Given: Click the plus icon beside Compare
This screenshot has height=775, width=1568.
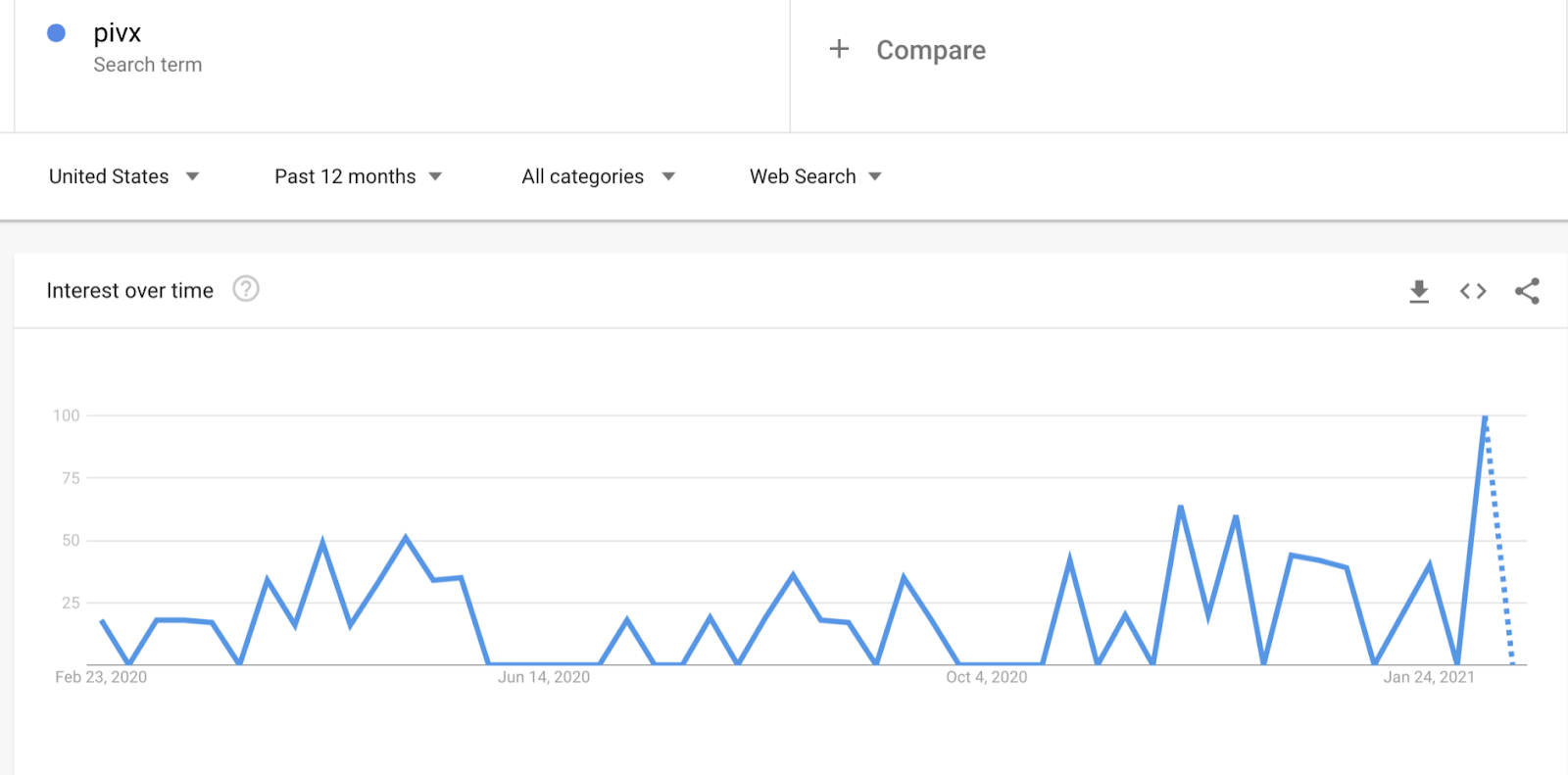Looking at the screenshot, I should (x=839, y=49).
